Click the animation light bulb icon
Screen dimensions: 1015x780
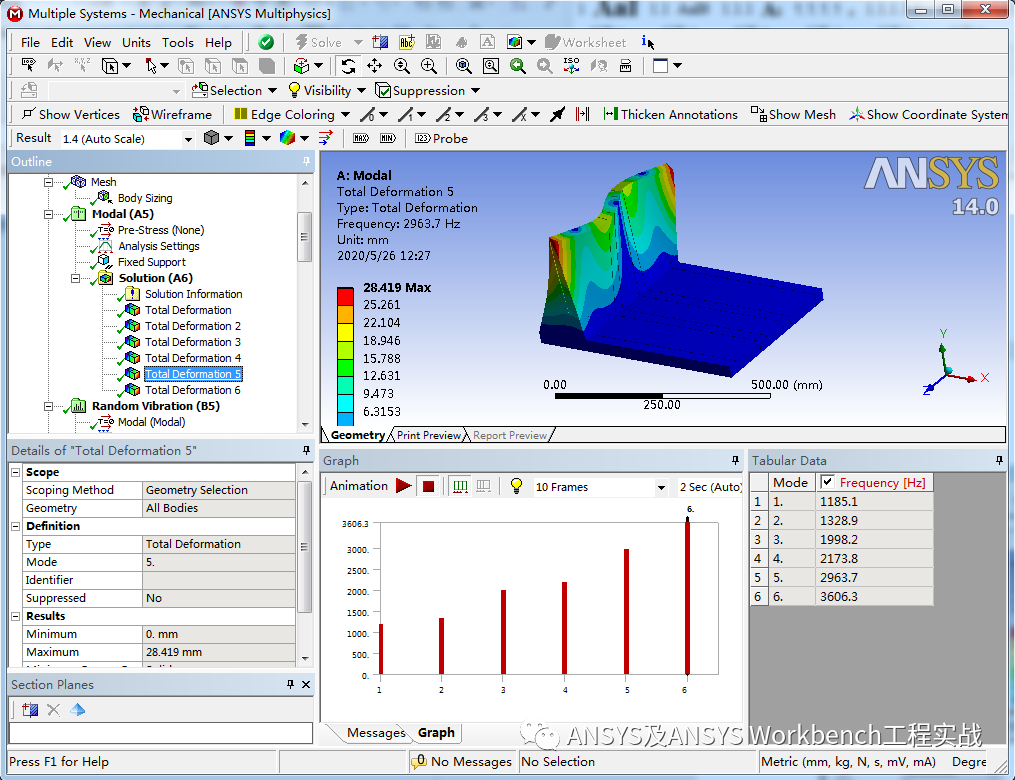click(x=516, y=486)
